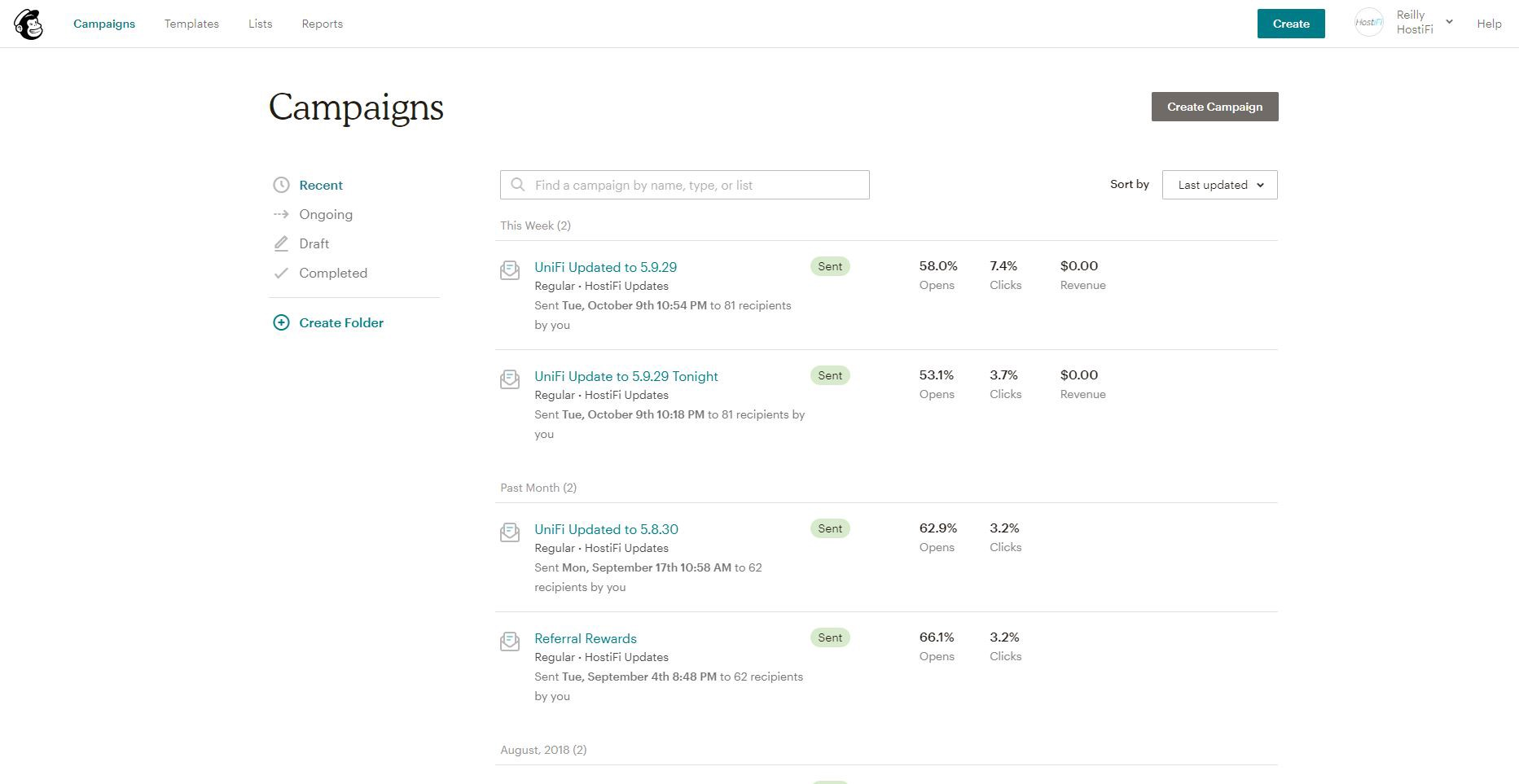Switch to the Reports section
The width and height of the screenshot is (1519, 784).
click(322, 24)
